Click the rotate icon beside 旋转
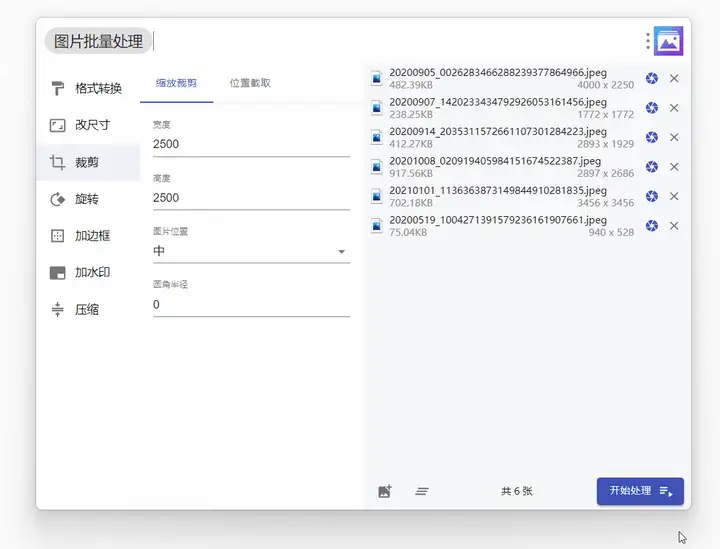 57,199
